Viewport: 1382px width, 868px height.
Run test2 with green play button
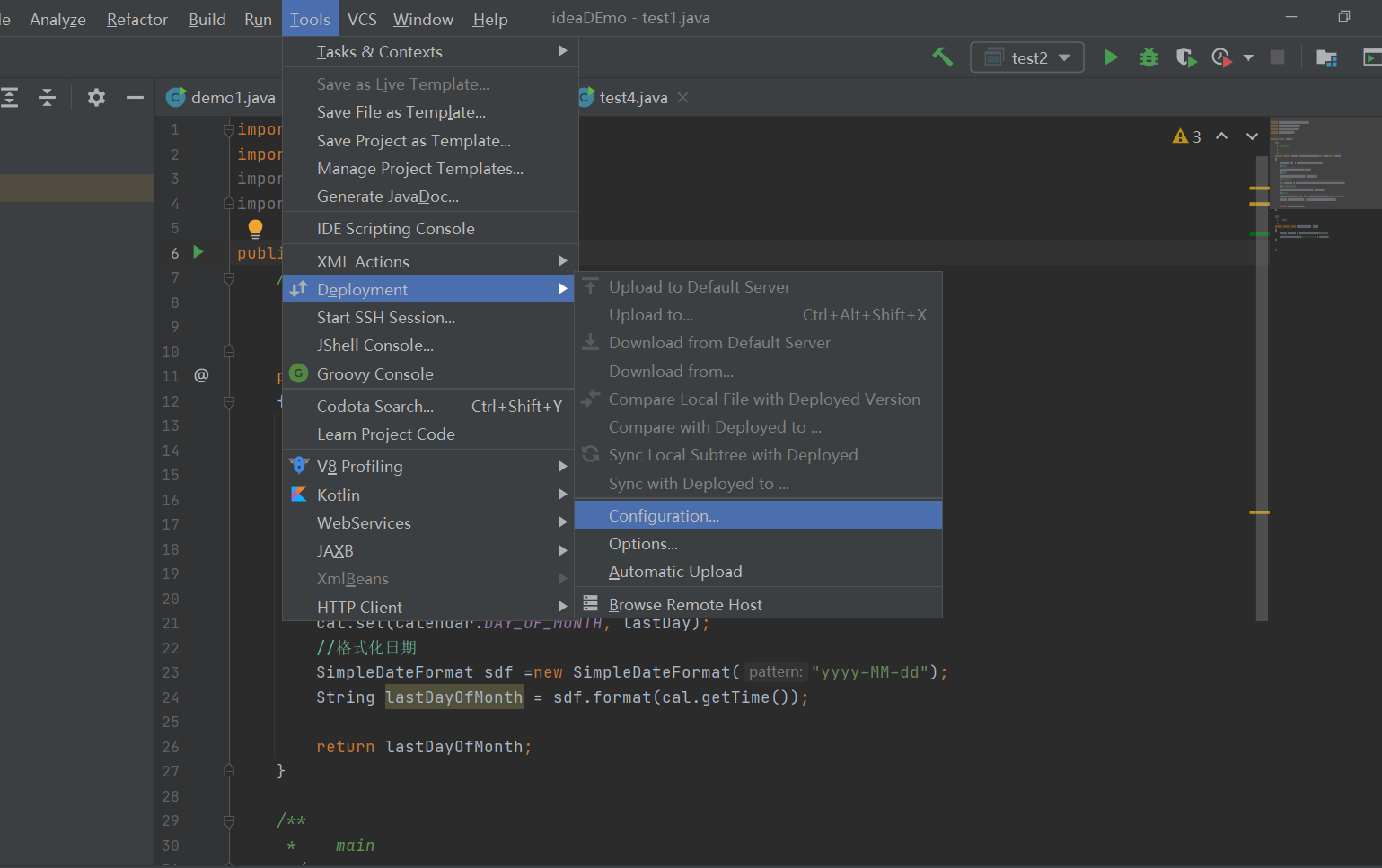1111,57
